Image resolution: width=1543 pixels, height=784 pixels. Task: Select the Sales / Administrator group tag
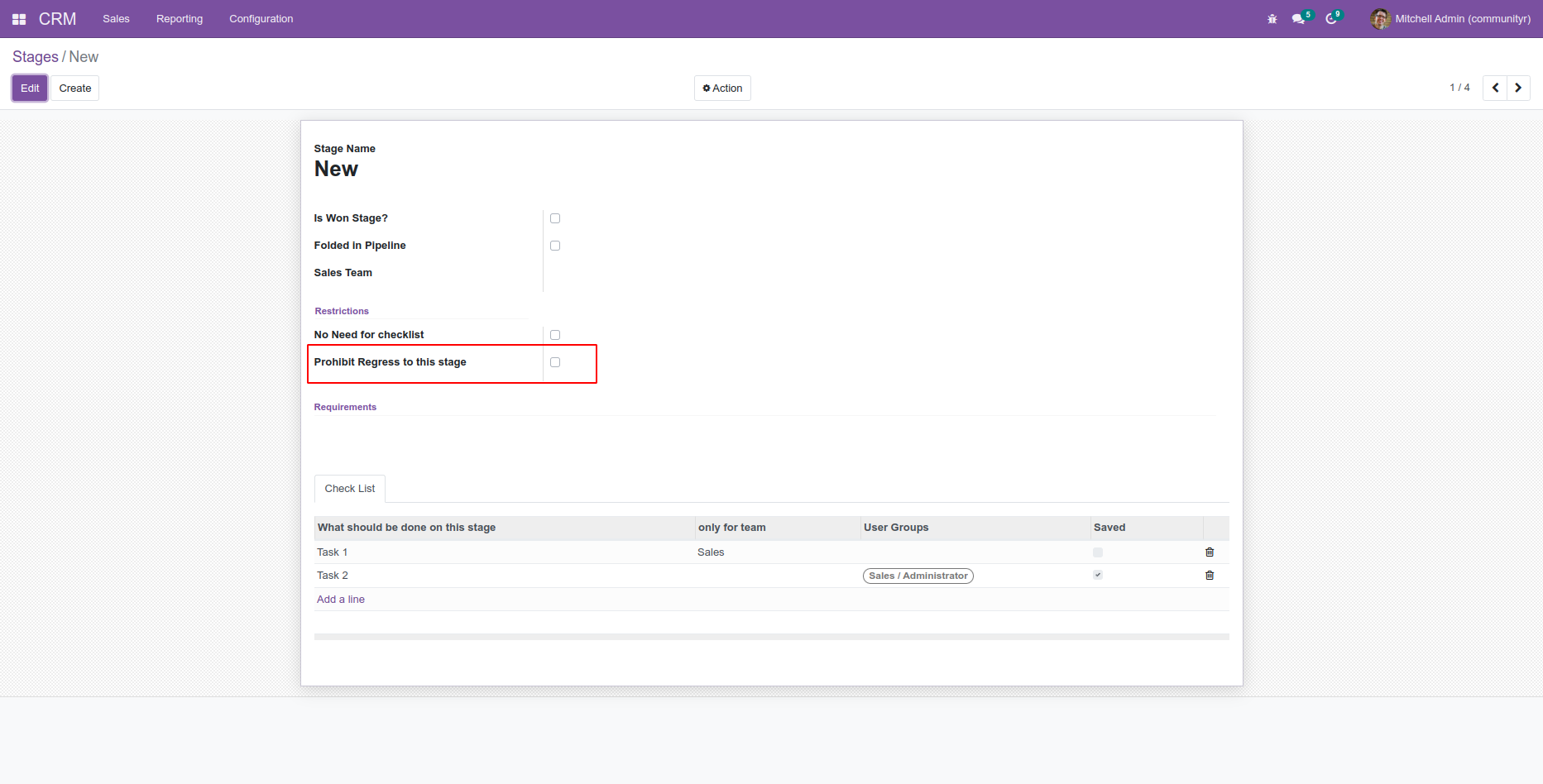(x=918, y=576)
